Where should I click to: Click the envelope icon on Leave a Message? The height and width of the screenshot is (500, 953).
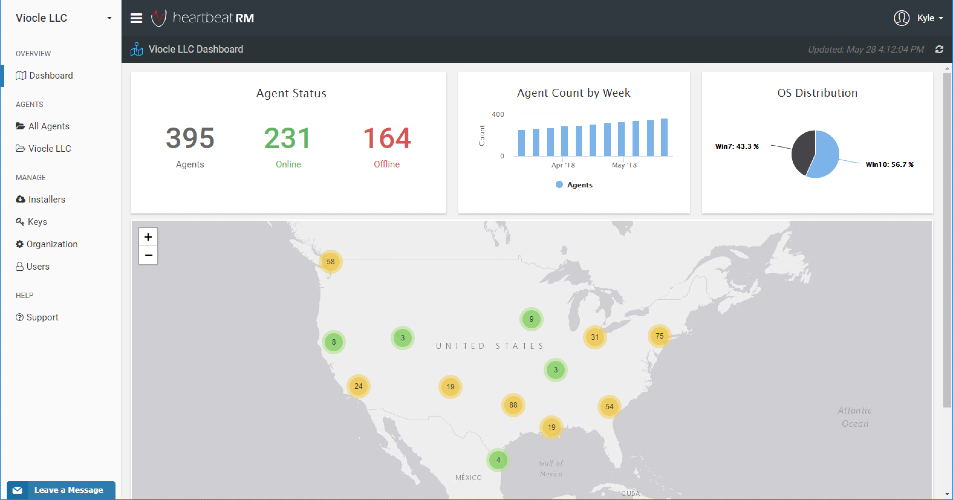pos(18,490)
